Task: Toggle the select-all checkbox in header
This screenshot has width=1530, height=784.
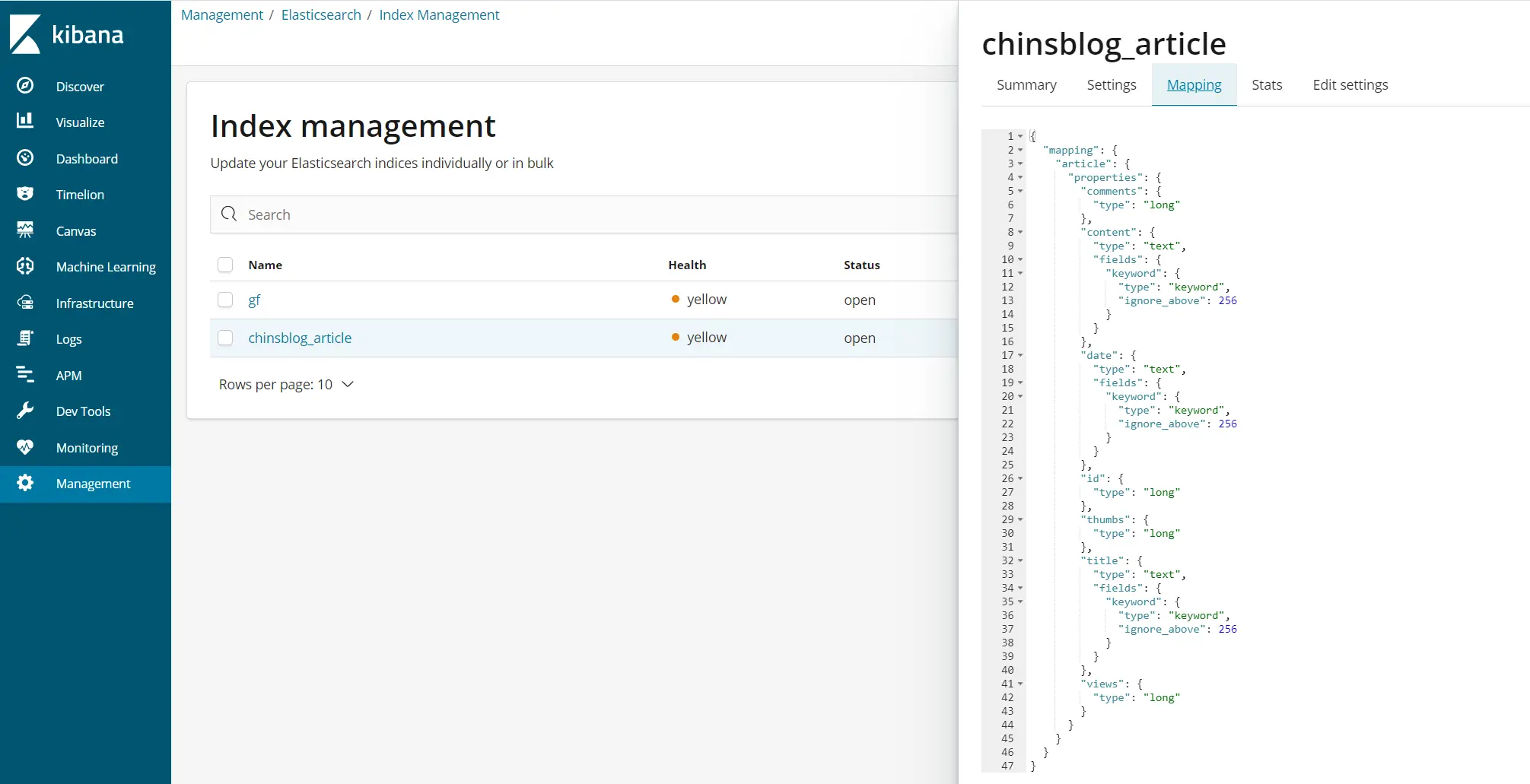Action: coord(225,265)
